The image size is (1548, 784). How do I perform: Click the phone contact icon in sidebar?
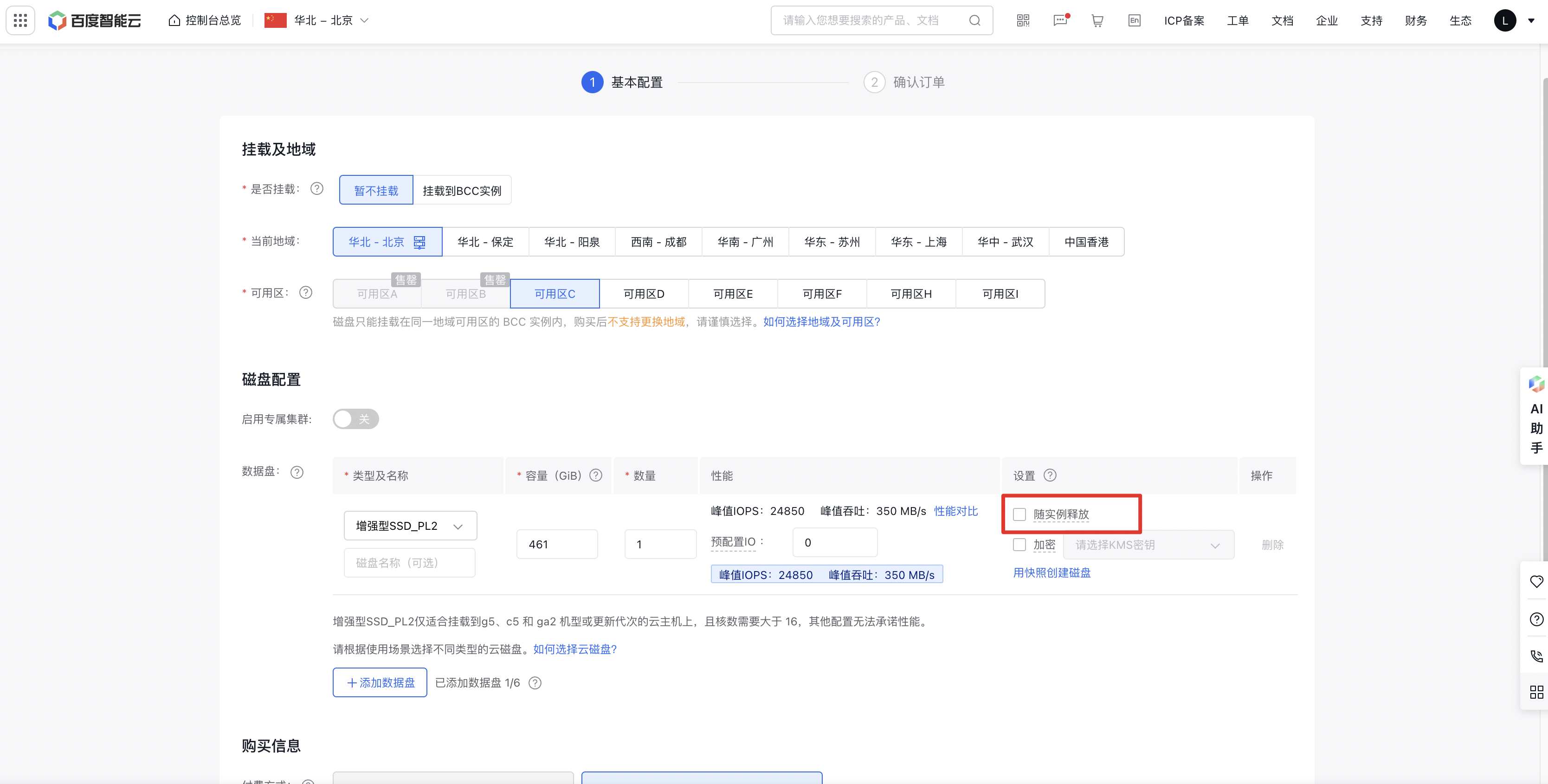coord(1536,656)
